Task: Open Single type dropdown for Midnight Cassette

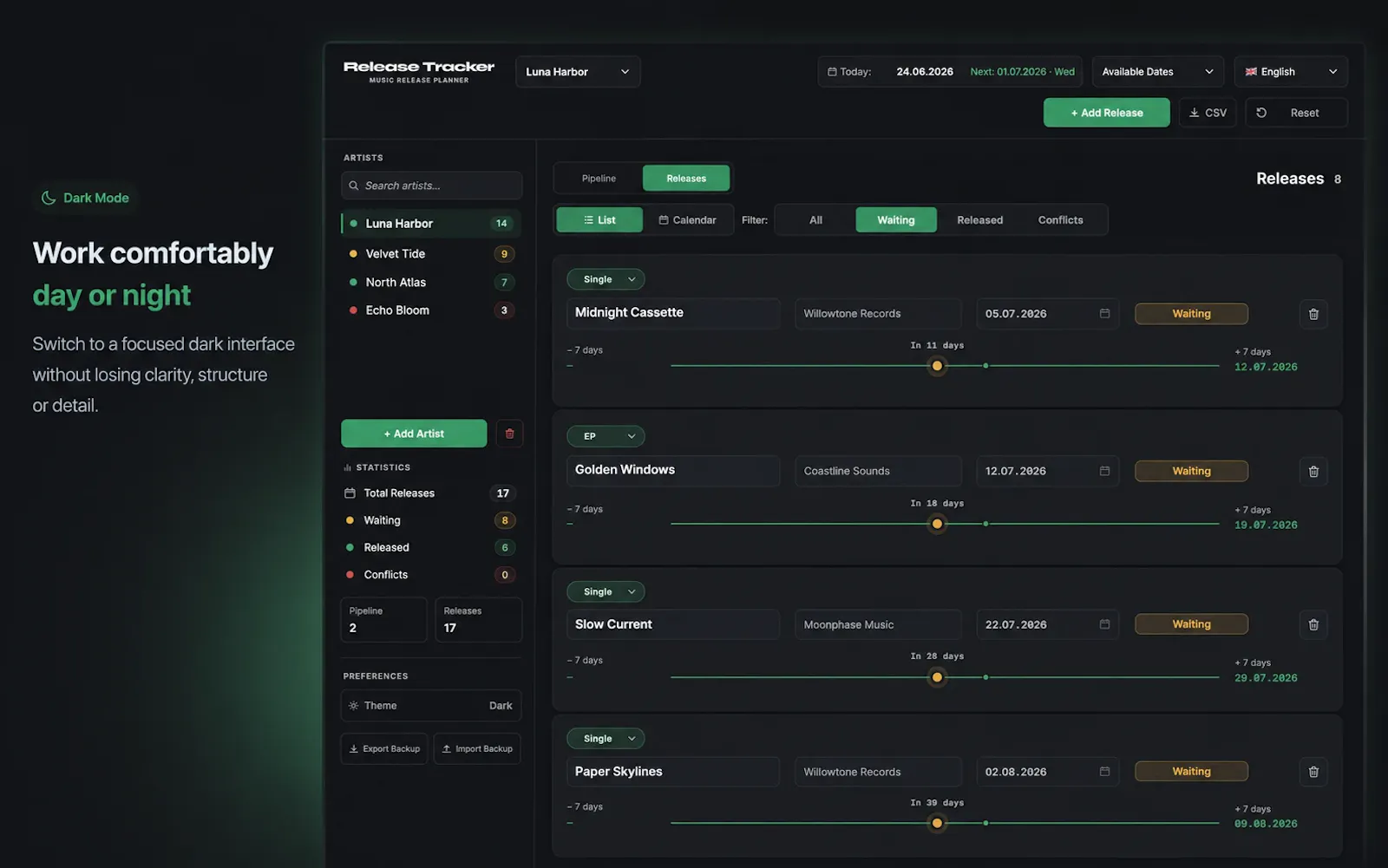Action: (606, 279)
